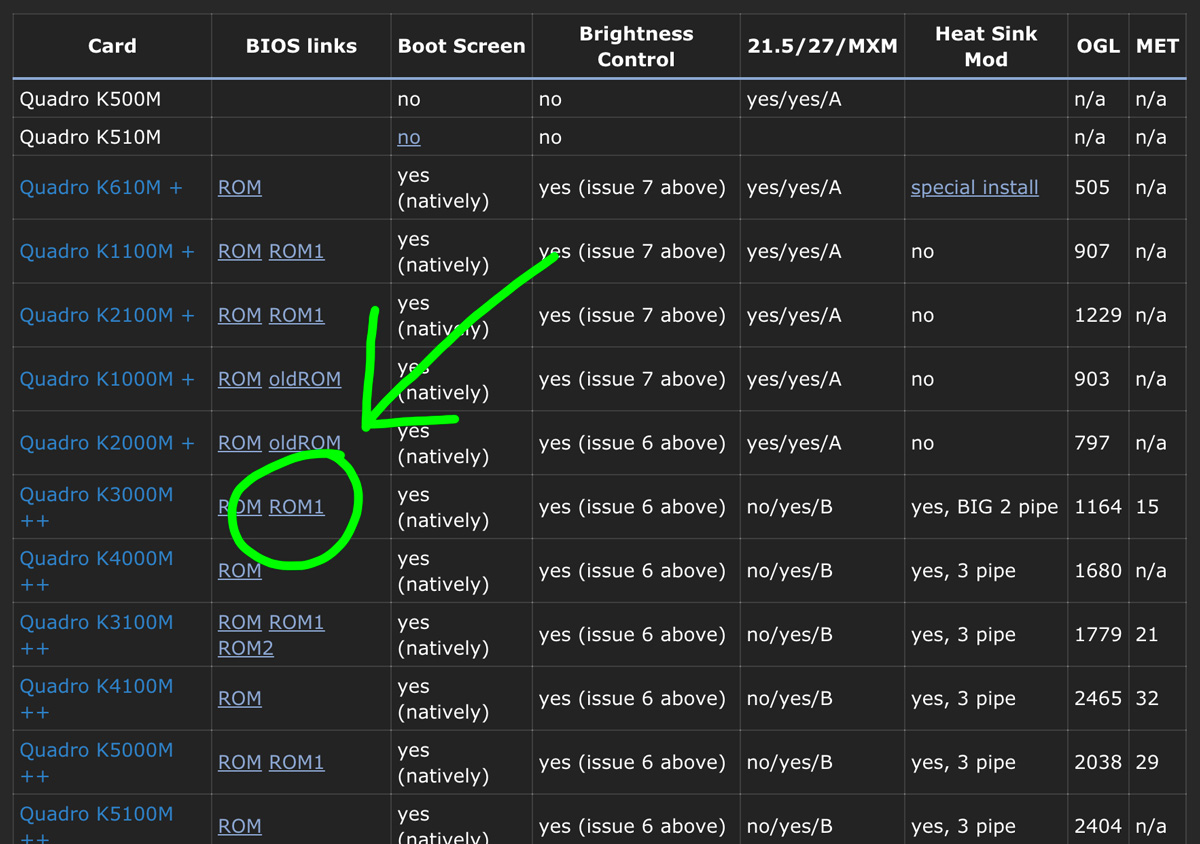Open the Quadro K2100M + card link

(107, 315)
